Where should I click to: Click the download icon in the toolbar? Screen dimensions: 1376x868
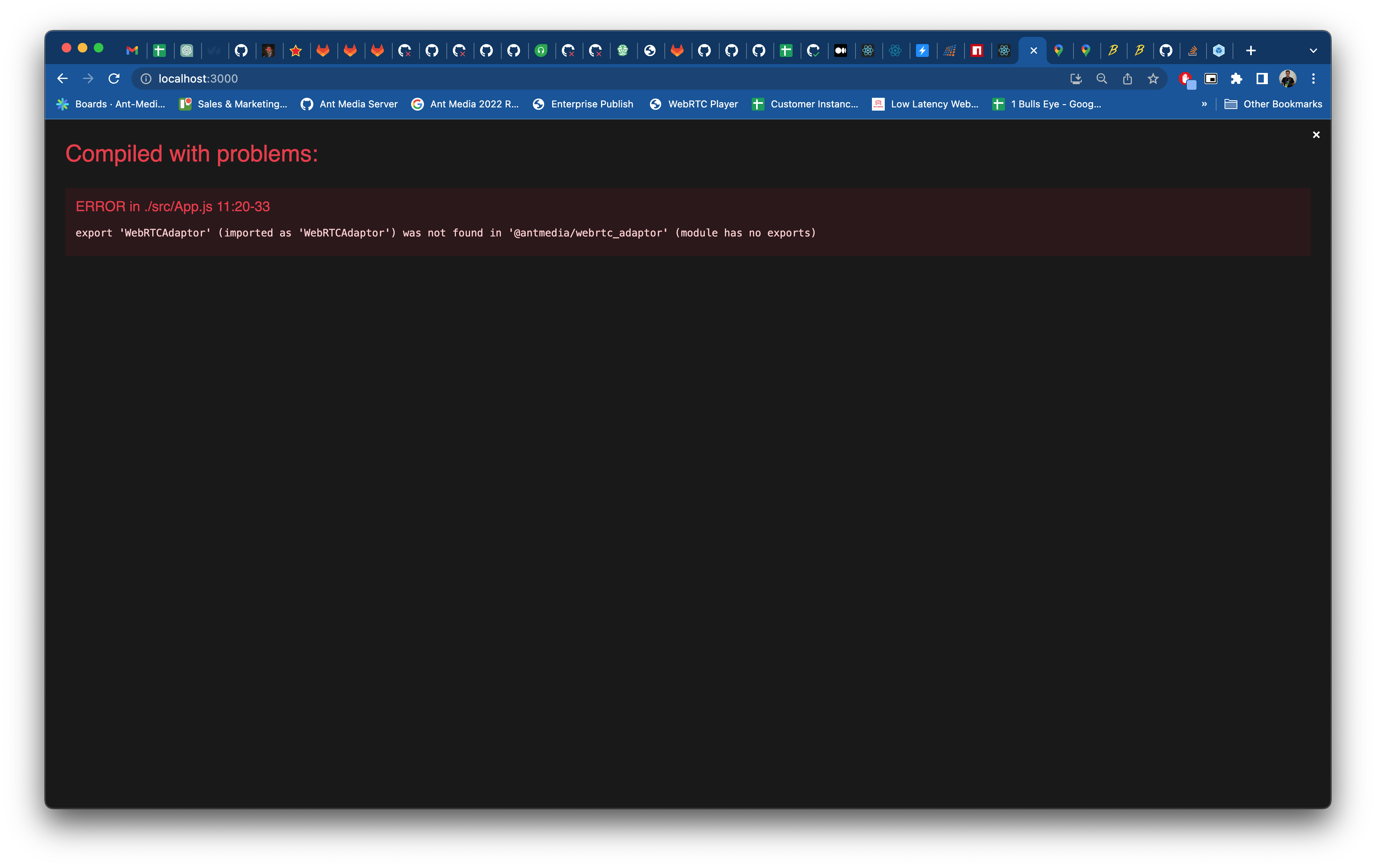click(1076, 78)
